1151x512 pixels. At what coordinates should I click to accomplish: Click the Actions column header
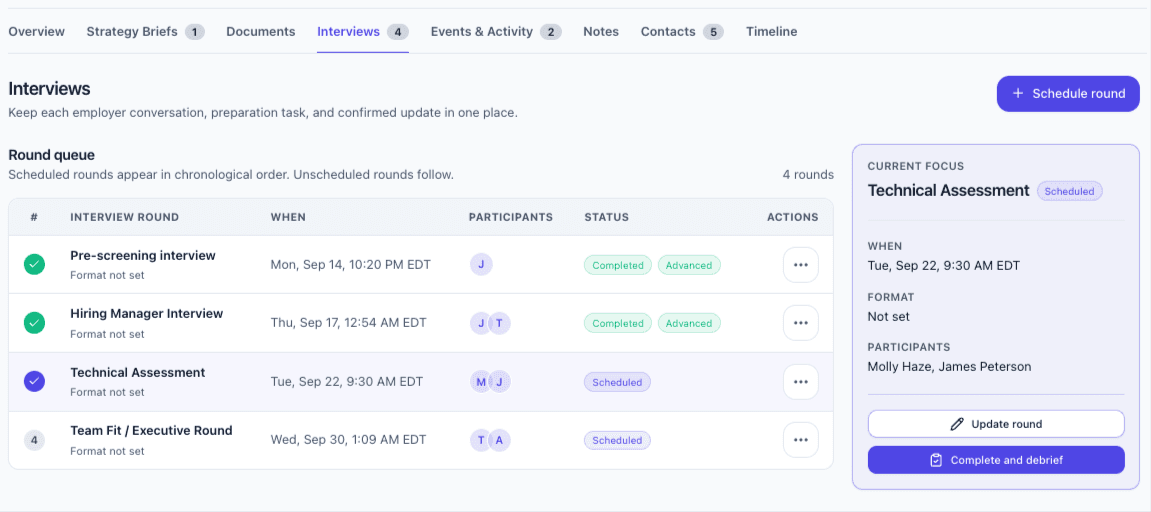point(793,217)
